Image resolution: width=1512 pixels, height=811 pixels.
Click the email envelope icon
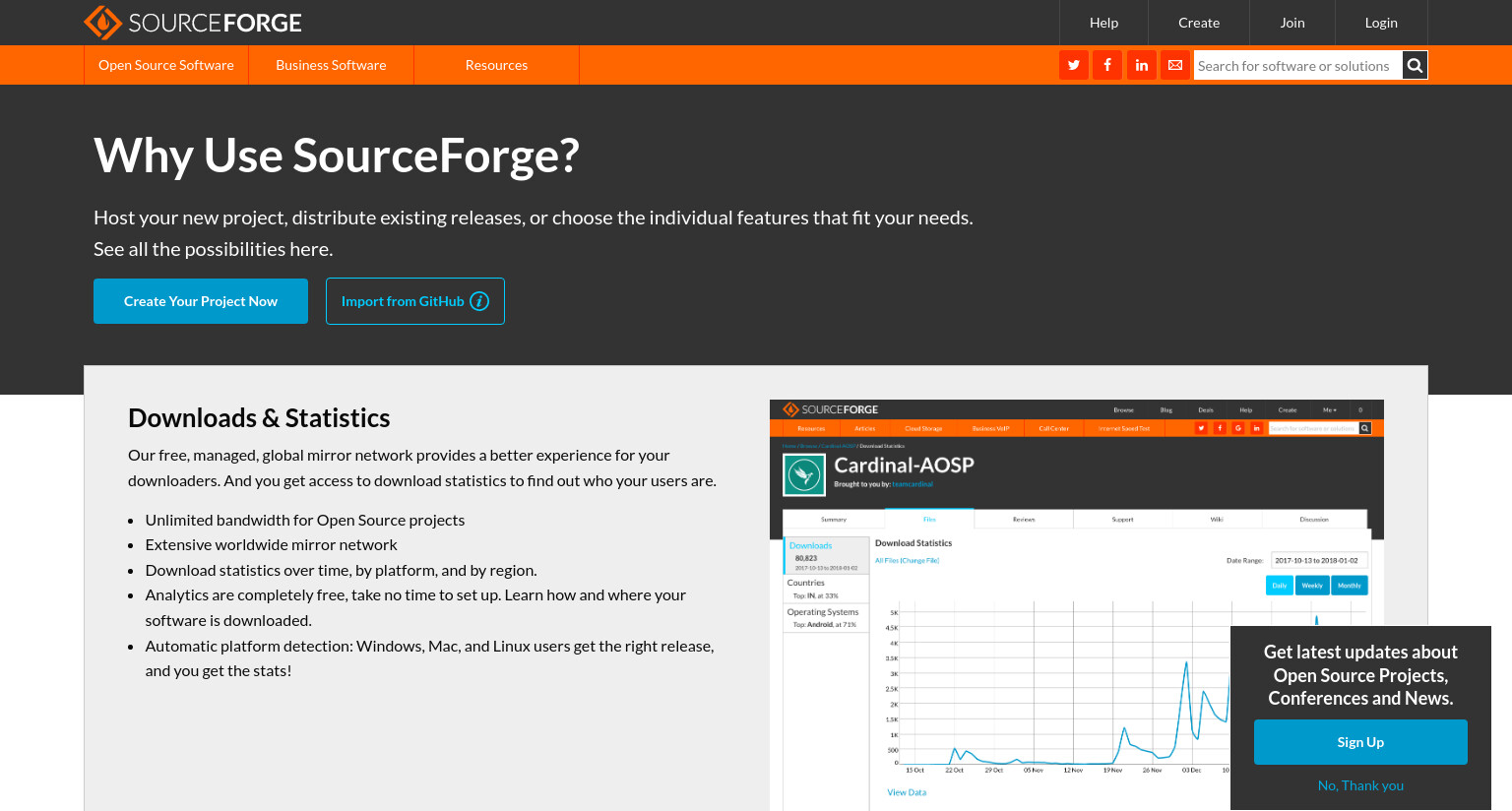point(1175,65)
